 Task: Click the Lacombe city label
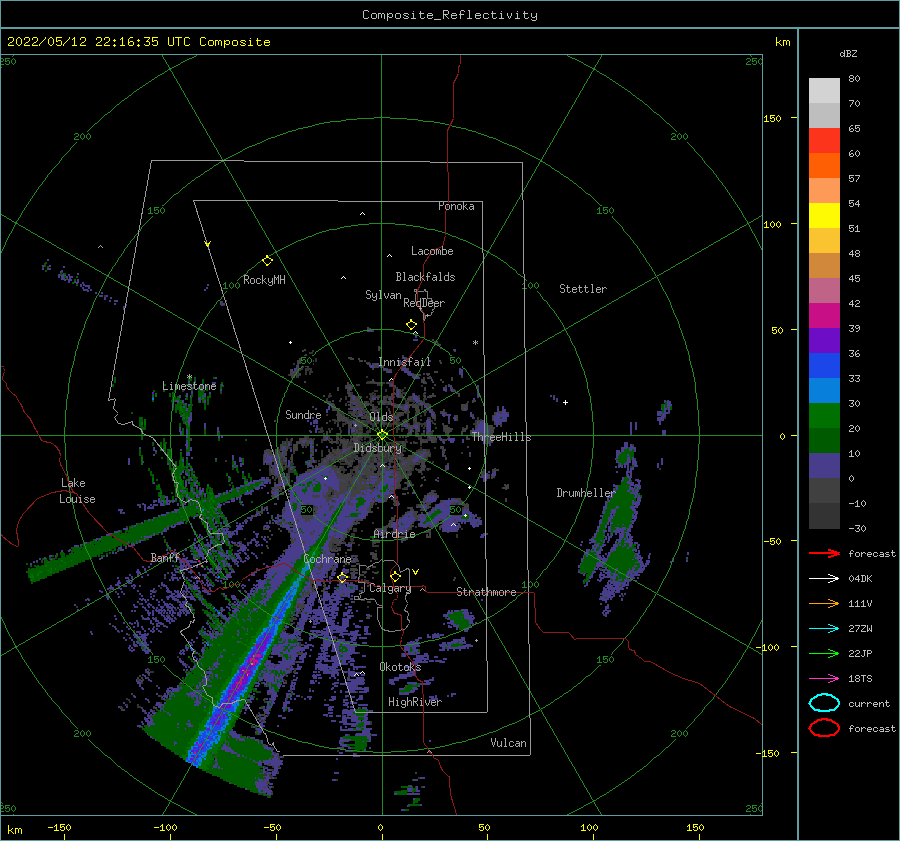click(432, 251)
